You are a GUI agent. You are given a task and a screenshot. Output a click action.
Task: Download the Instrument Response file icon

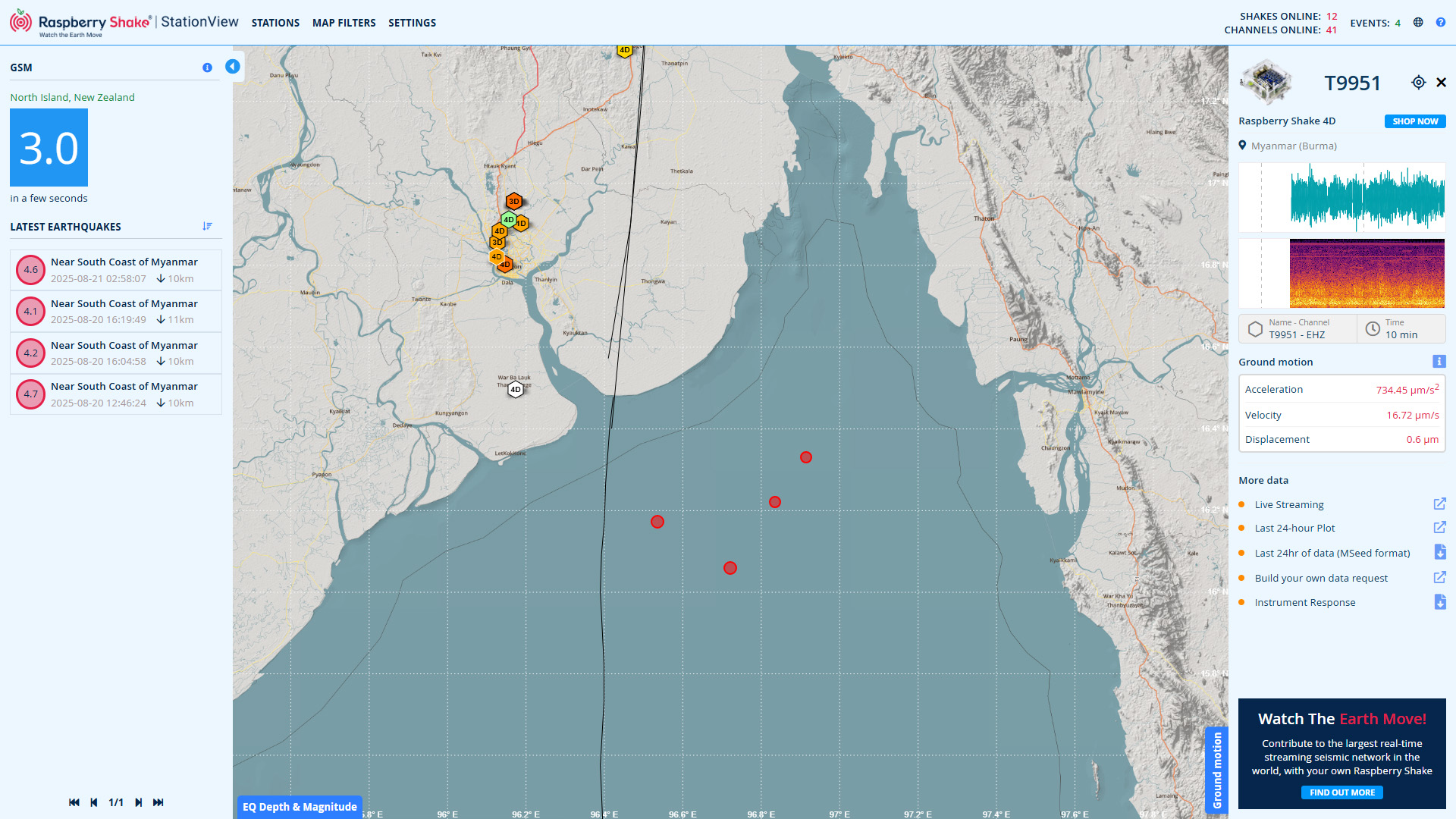(1440, 602)
